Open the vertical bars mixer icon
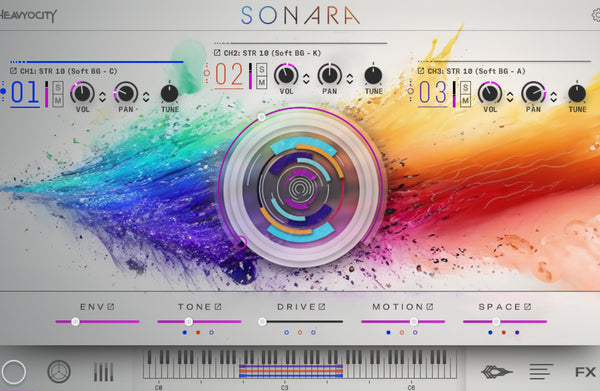The image size is (600, 391). (x=103, y=372)
